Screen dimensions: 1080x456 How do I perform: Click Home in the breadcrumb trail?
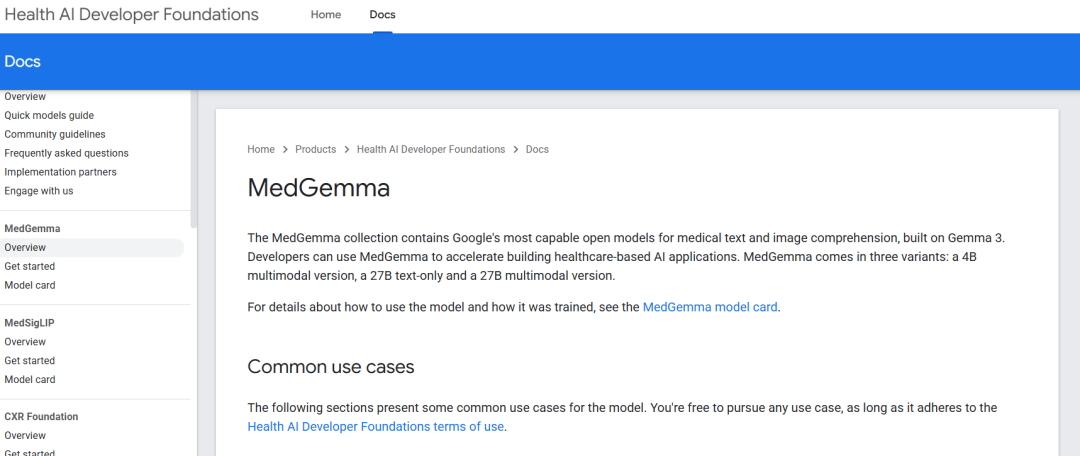[261, 149]
